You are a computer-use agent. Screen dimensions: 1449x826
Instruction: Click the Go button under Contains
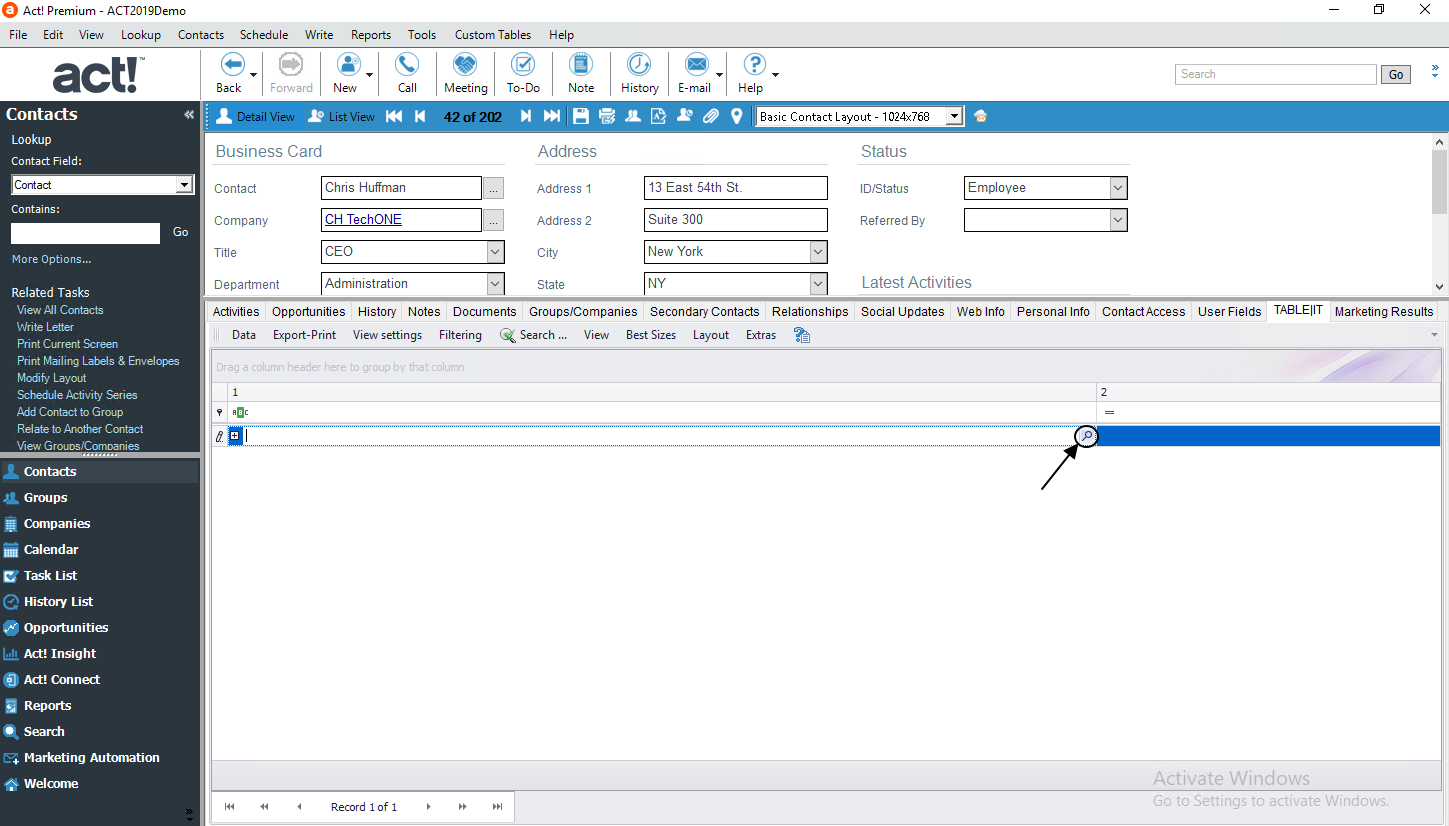[x=180, y=232]
